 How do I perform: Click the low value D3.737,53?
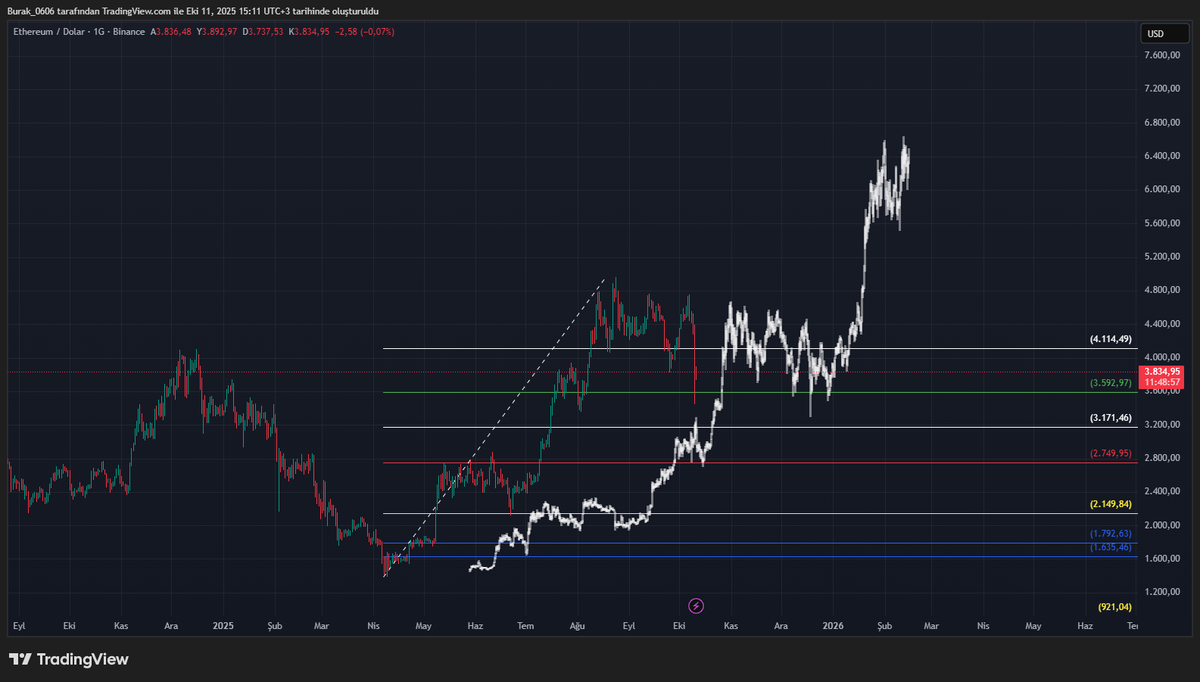point(263,32)
